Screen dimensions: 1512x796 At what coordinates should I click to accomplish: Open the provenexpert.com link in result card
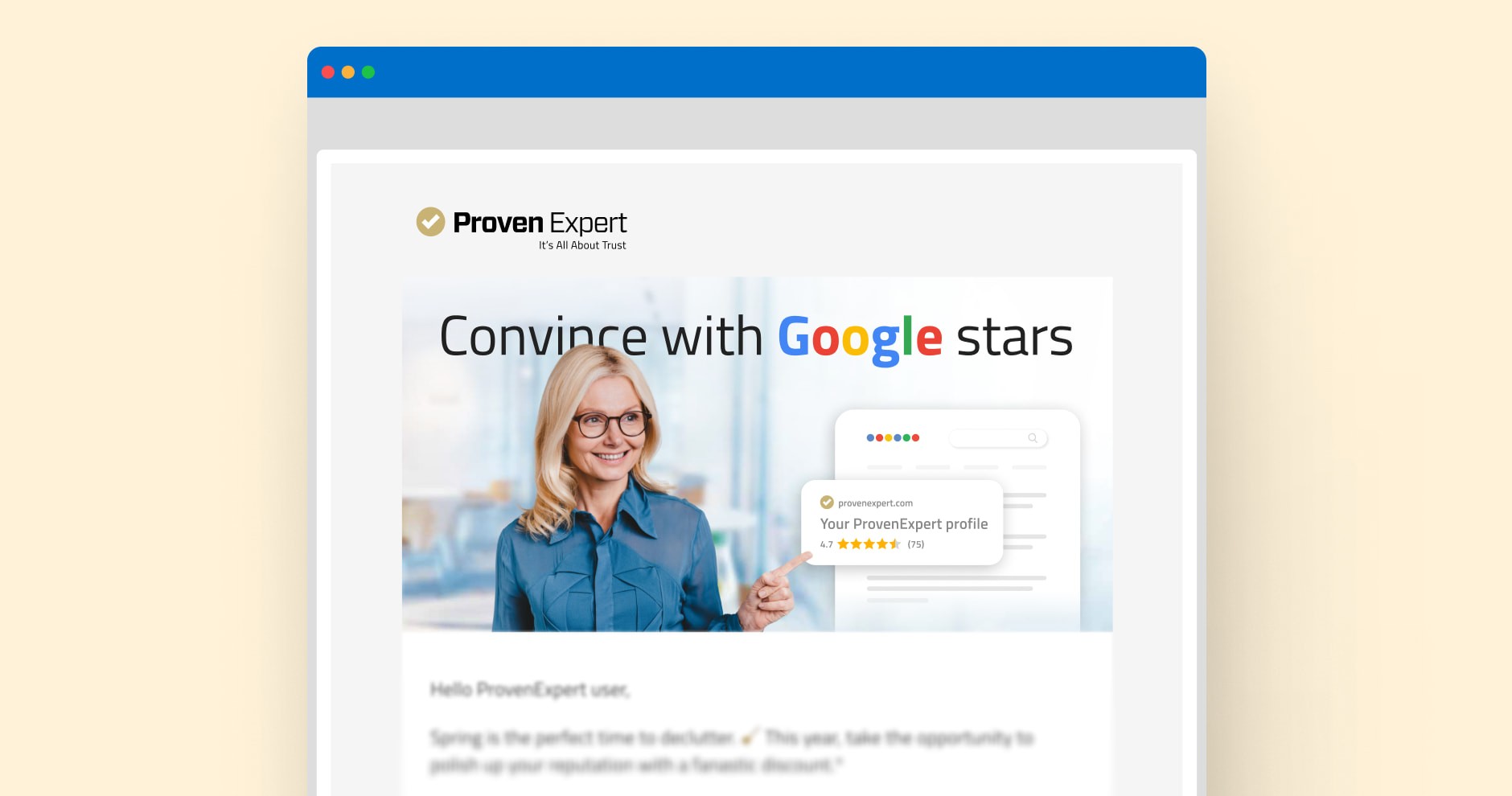click(x=875, y=503)
